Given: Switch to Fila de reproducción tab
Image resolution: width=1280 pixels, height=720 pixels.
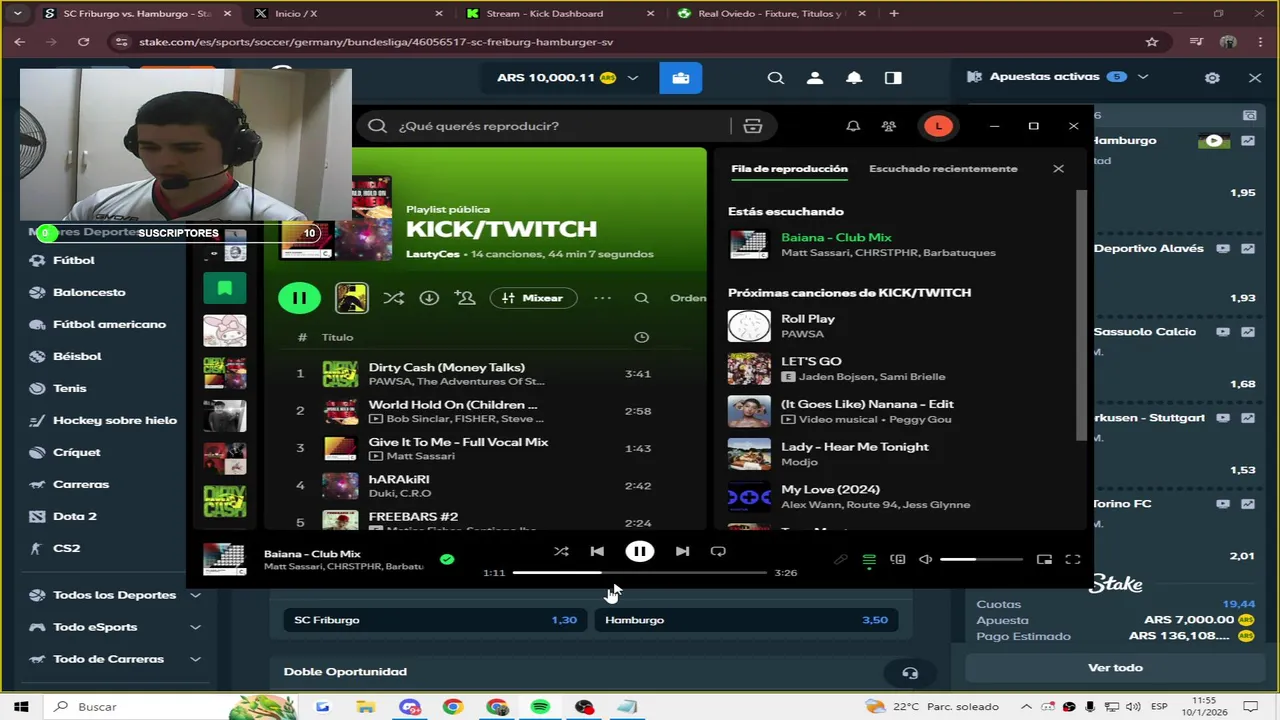Looking at the screenshot, I should [789, 169].
